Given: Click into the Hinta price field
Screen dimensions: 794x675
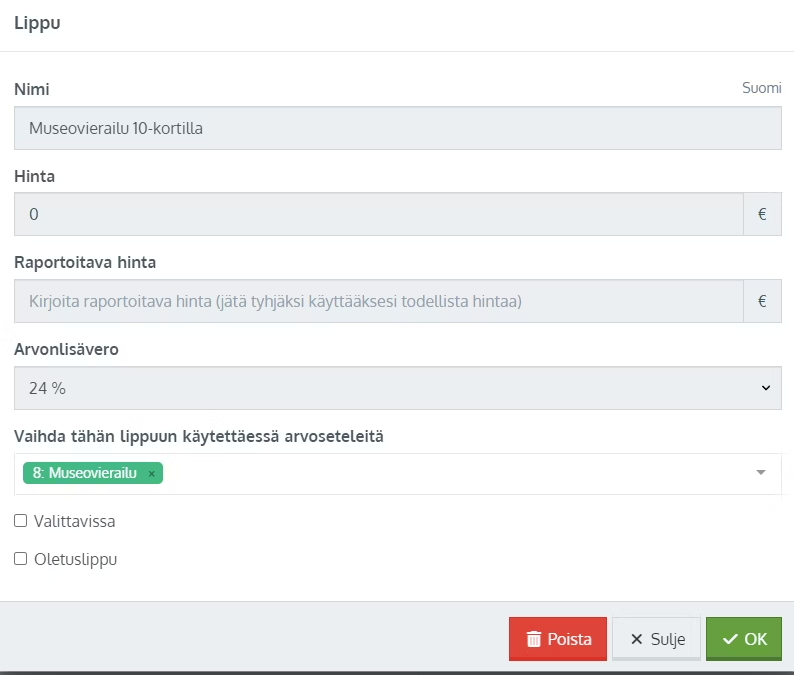Looking at the screenshot, I should pos(379,214).
